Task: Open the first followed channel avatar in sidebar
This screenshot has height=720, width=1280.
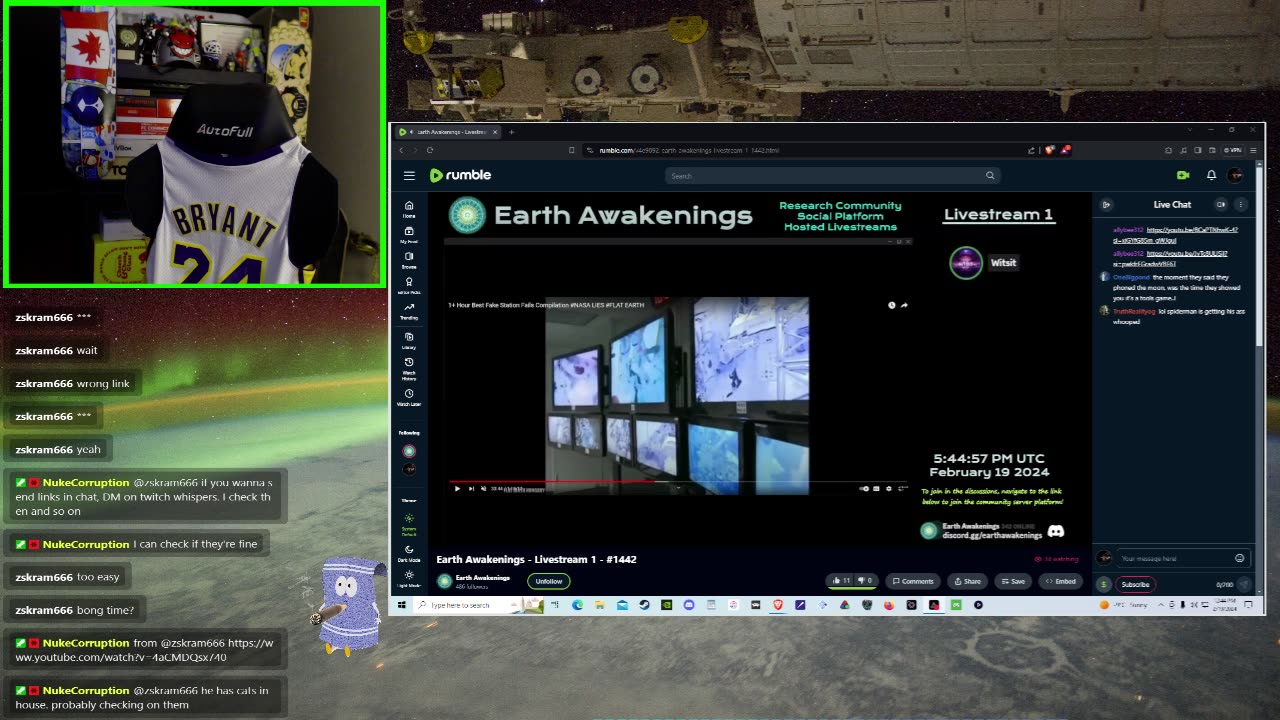Action: (x=409, y=451)
